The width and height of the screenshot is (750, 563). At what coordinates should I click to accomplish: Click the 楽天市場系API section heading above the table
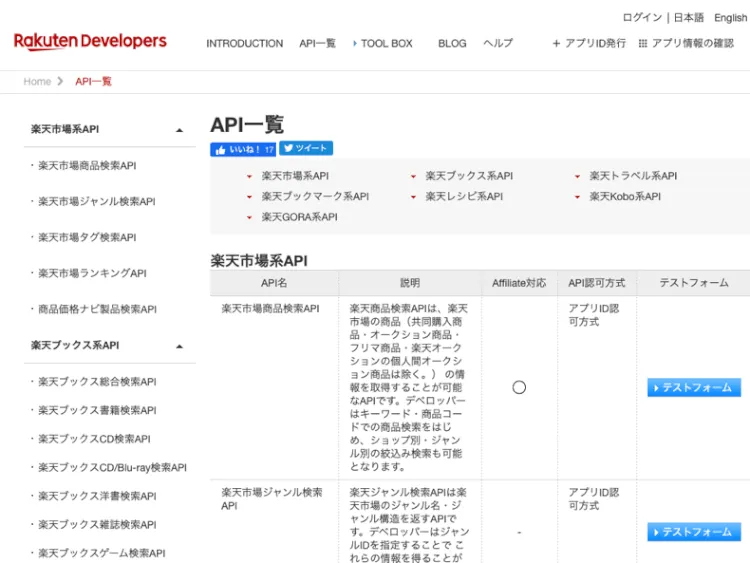(259, 261)
